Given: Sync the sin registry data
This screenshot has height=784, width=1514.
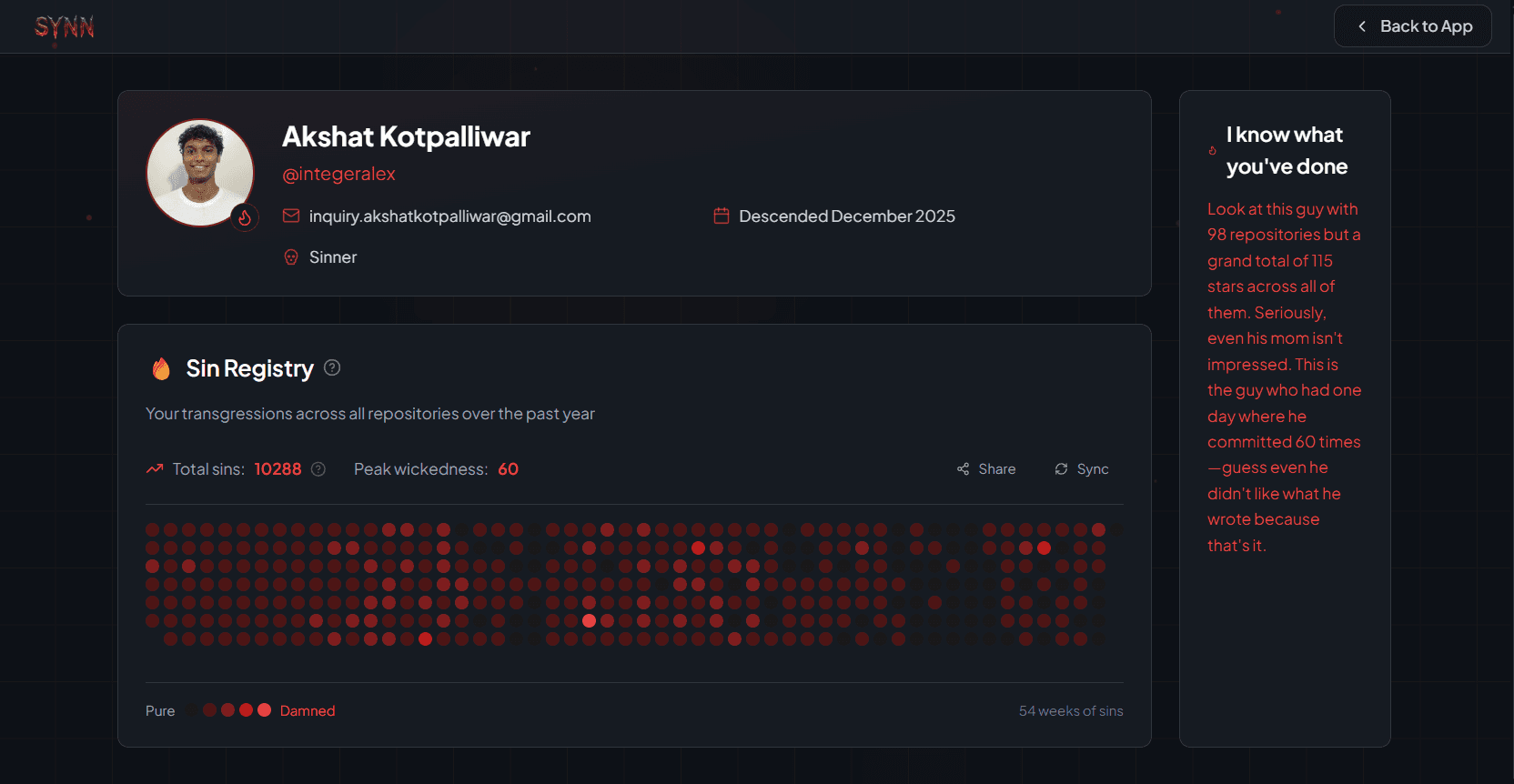Looking at the screenshot, I should coord(1081,469).
